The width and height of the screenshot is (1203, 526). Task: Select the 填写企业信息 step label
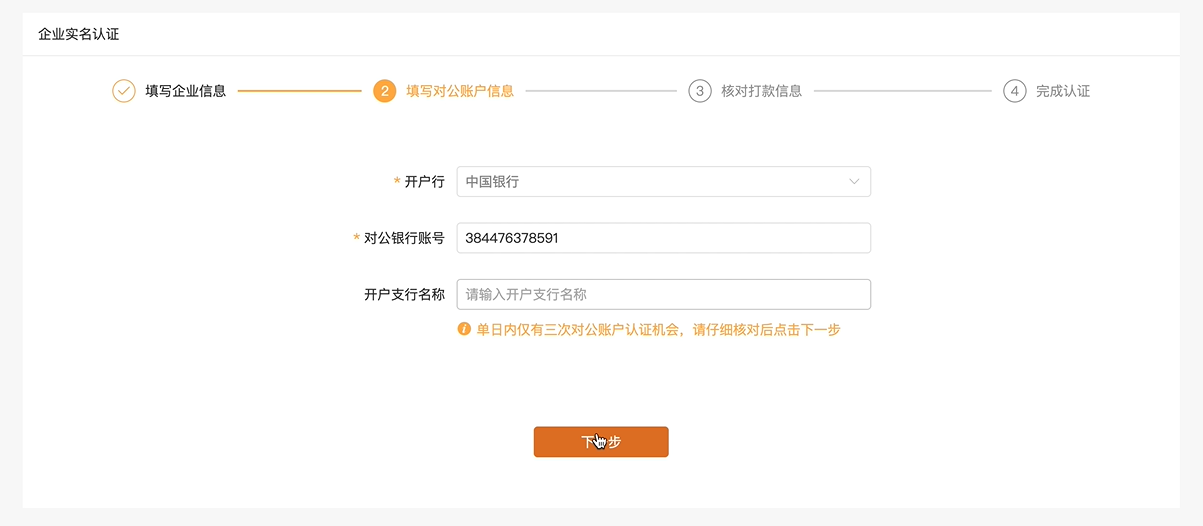click(x=186, y=91)
